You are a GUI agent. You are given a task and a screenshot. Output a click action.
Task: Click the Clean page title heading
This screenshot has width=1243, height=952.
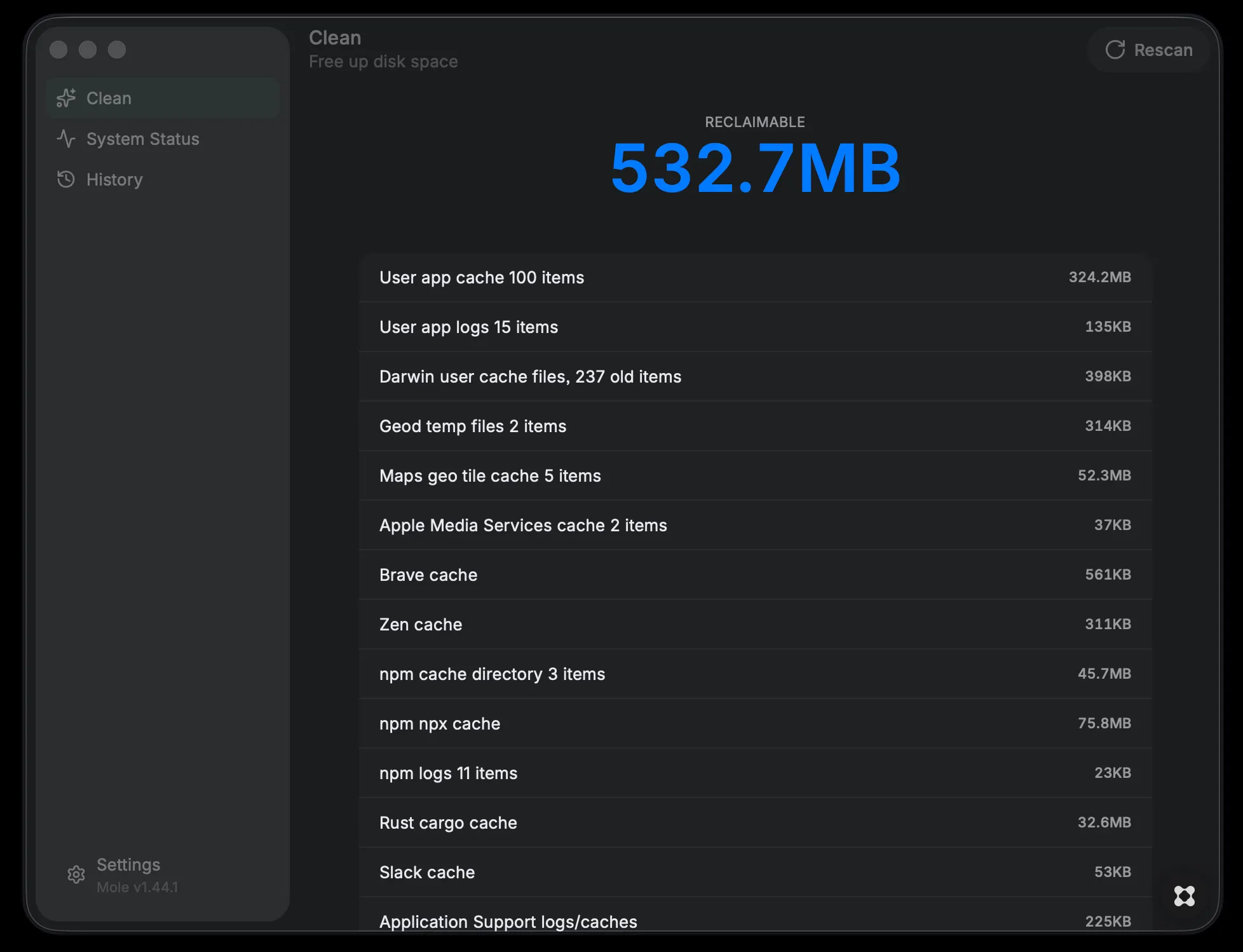(335, 38)
